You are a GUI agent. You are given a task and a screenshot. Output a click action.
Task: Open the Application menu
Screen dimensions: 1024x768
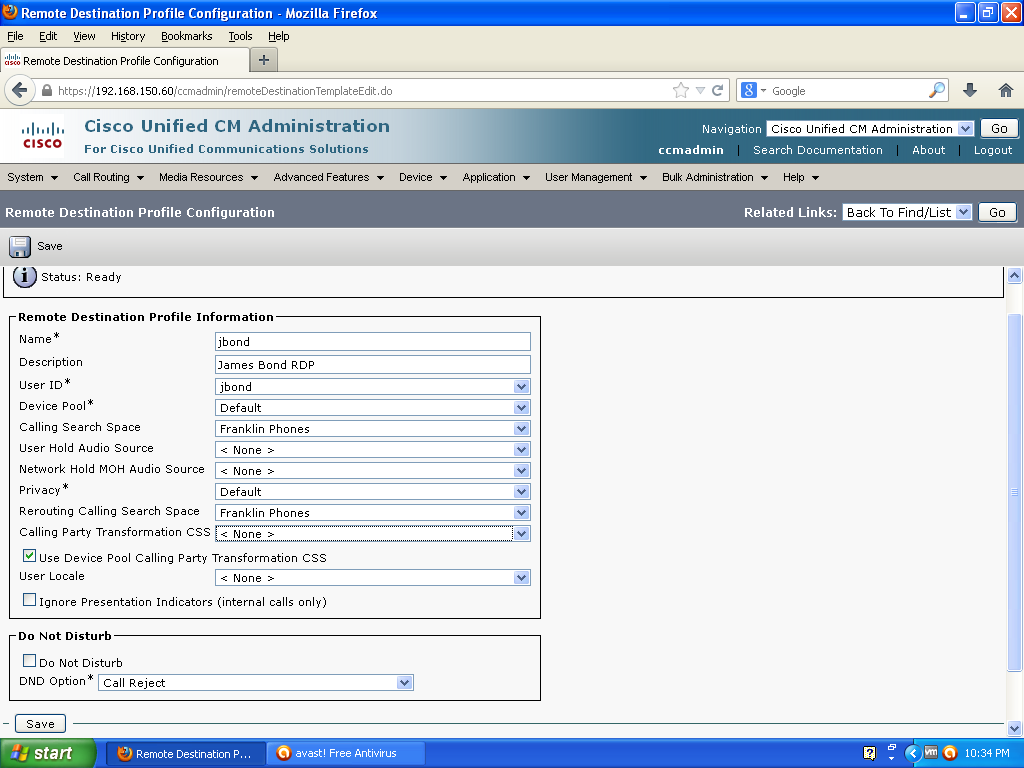496,177
